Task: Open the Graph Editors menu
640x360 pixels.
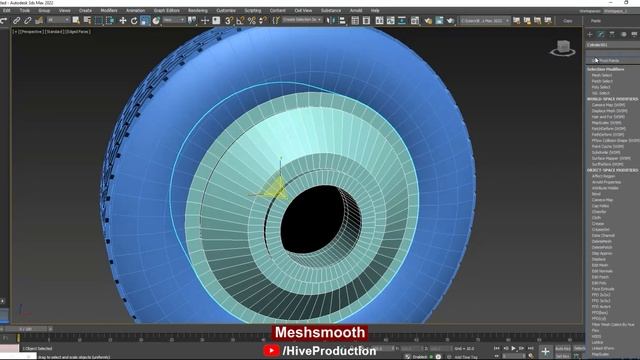Action: pos(167,11)
